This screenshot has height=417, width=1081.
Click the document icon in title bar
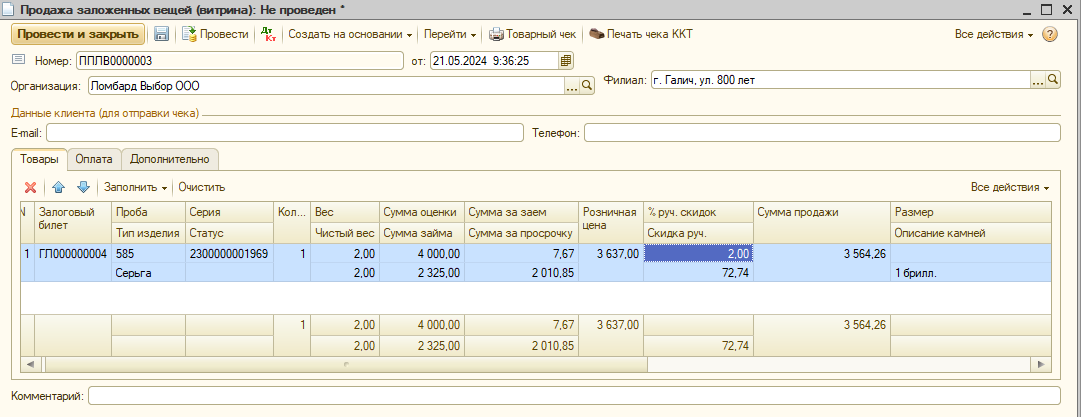[10, 9]
